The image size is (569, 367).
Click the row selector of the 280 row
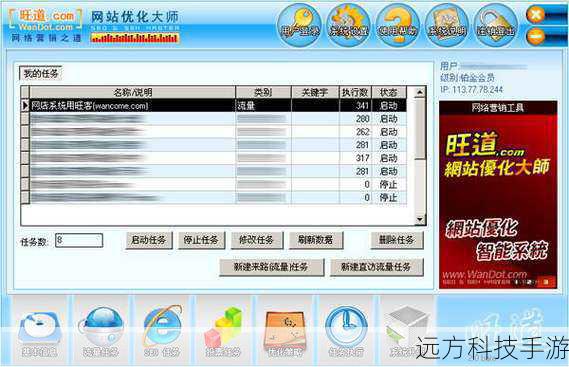coord(25,119)
